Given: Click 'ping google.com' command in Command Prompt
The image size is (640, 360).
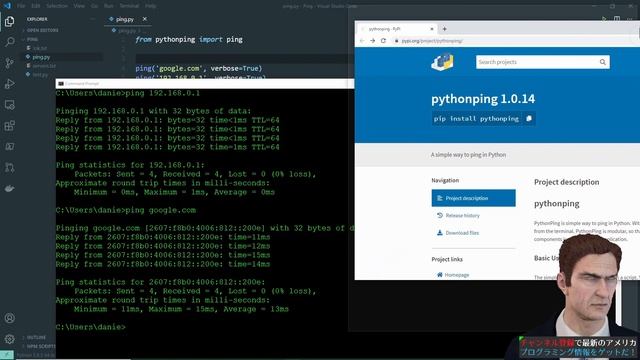Looking at the screenshot, I should click(161, 210).
